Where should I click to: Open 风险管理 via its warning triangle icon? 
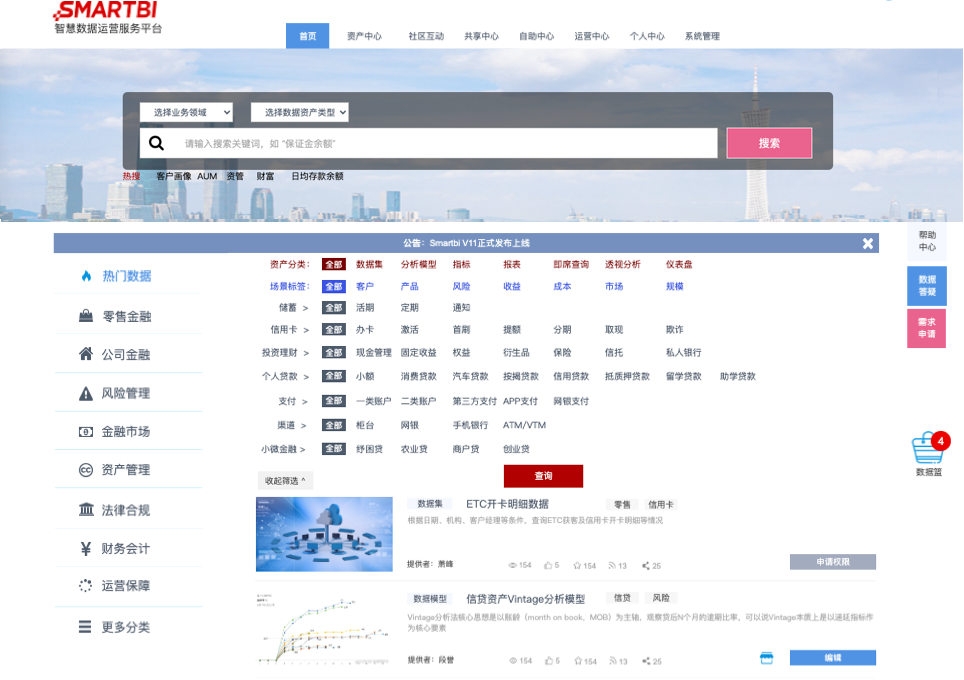click(86, 392)
